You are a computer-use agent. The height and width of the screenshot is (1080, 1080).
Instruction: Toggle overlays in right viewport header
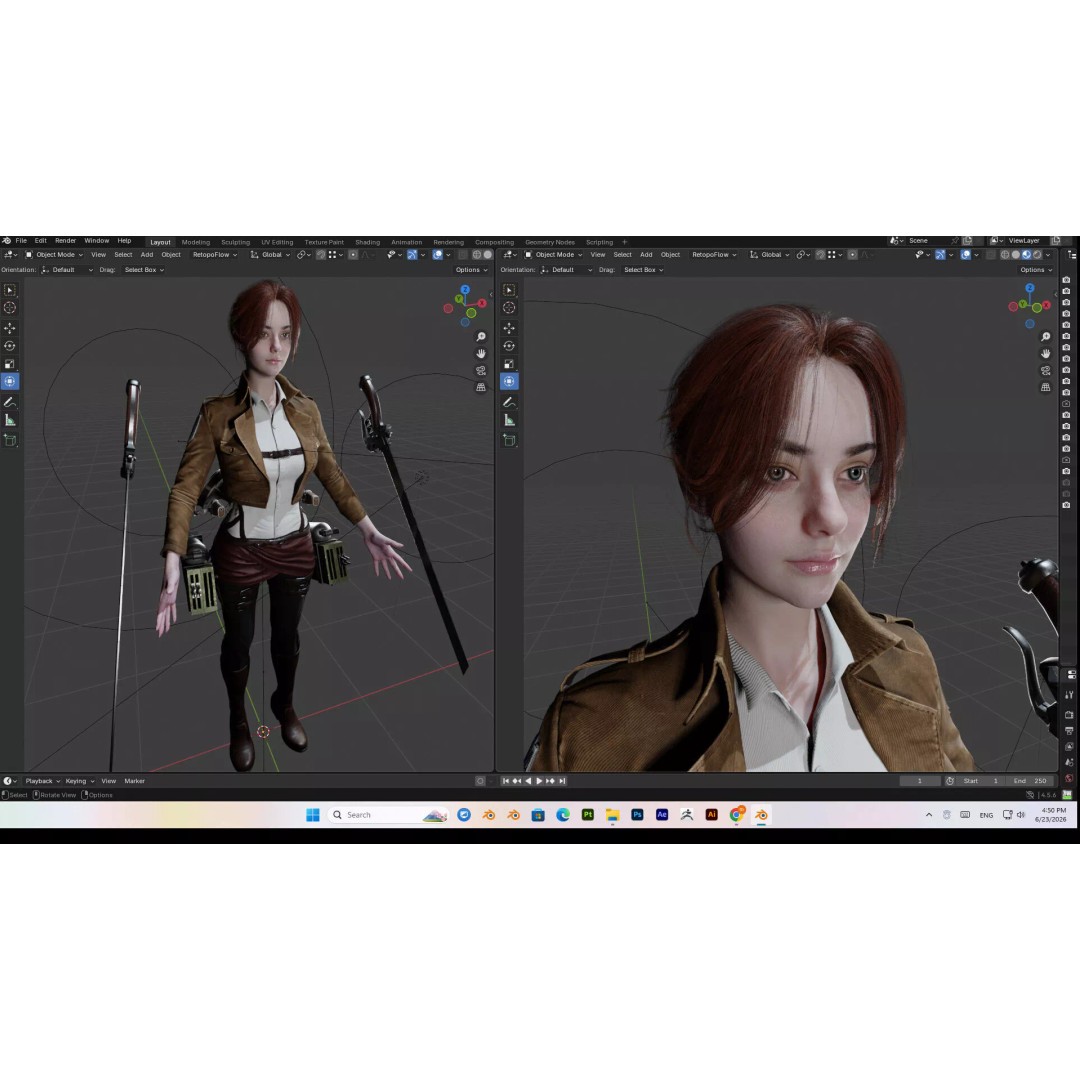(x=966, y=255)
